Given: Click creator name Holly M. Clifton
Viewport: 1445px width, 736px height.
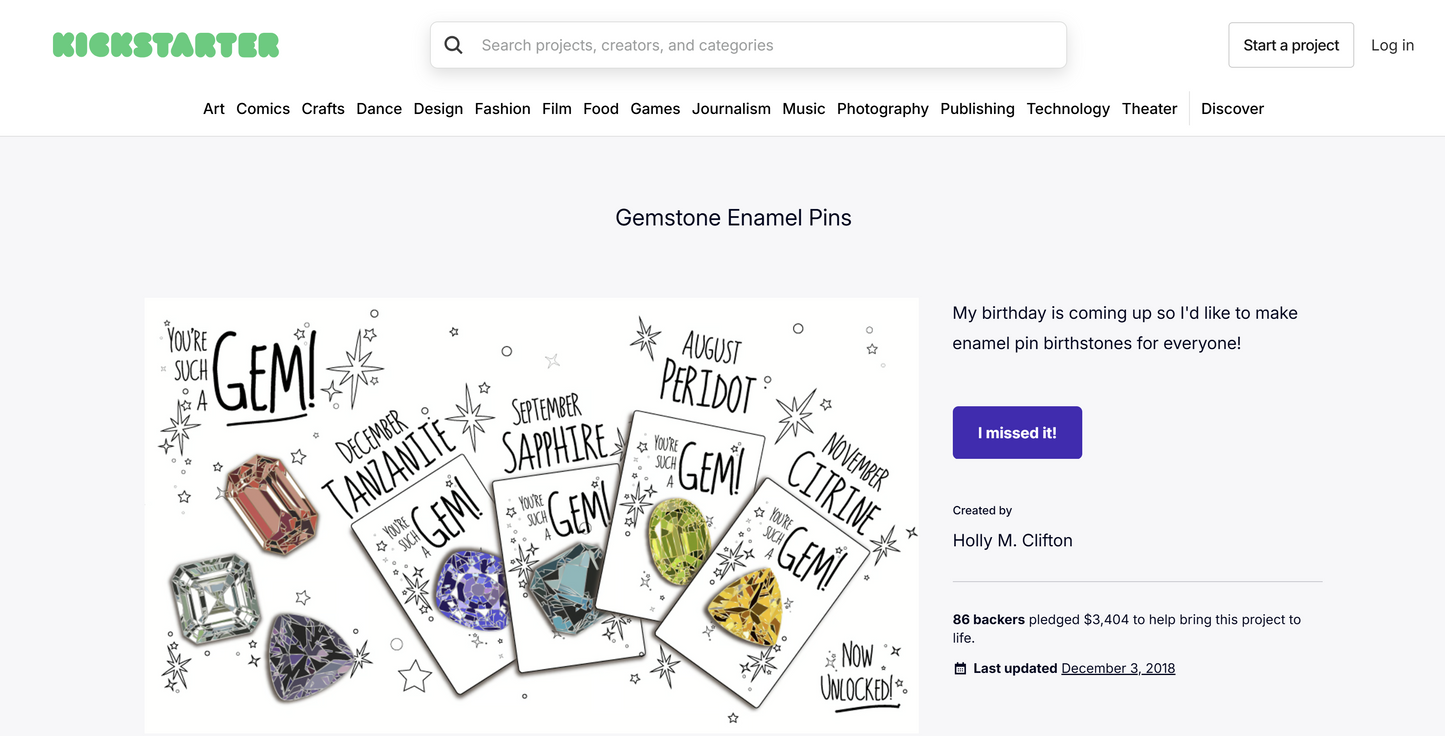Looking at the screenshot, I should point(1012,541).
